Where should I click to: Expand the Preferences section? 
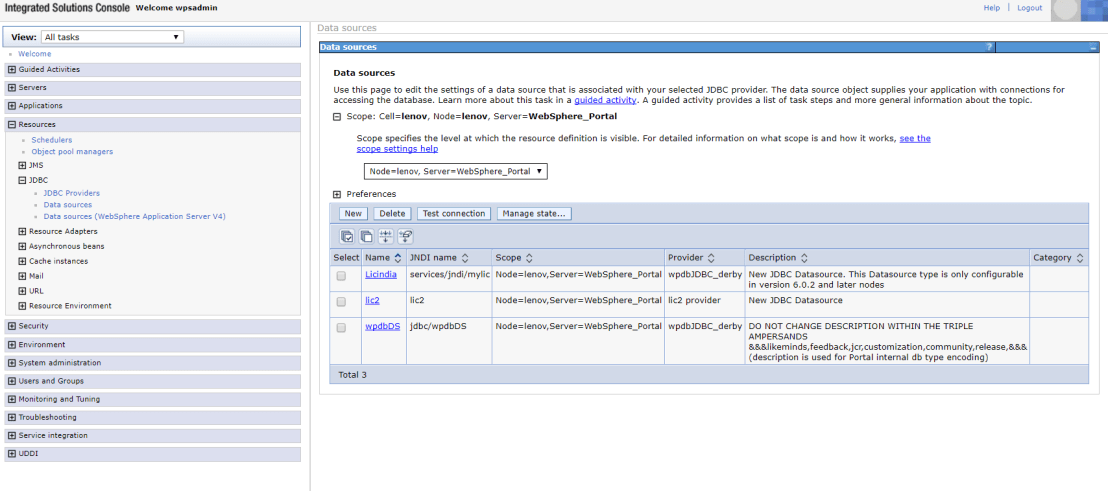coord(337,194)
